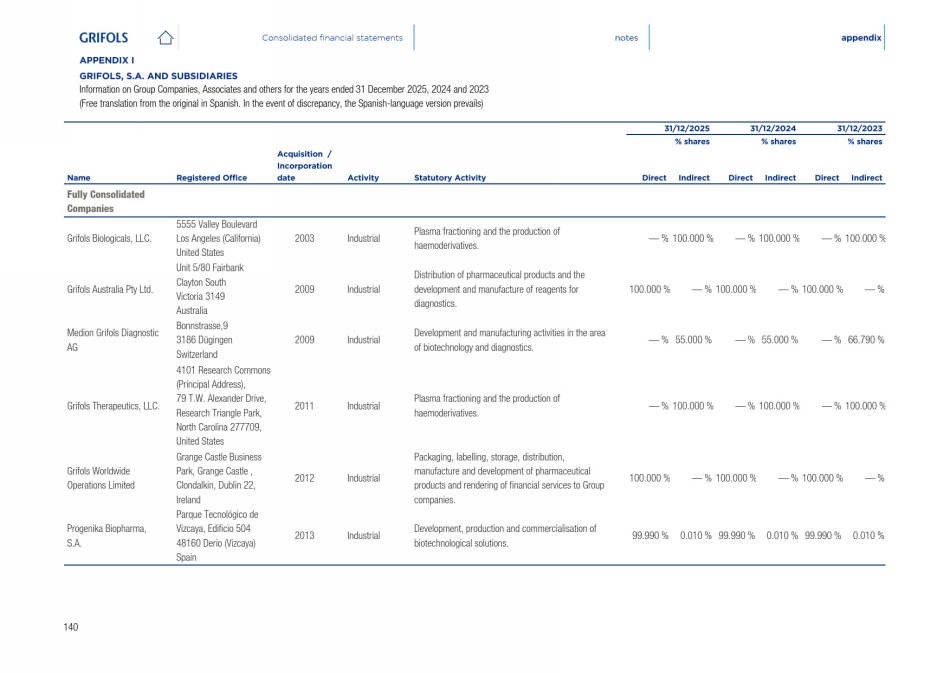Click the Grifols Australia Pty Ltd. name

(x=110, y=290)
